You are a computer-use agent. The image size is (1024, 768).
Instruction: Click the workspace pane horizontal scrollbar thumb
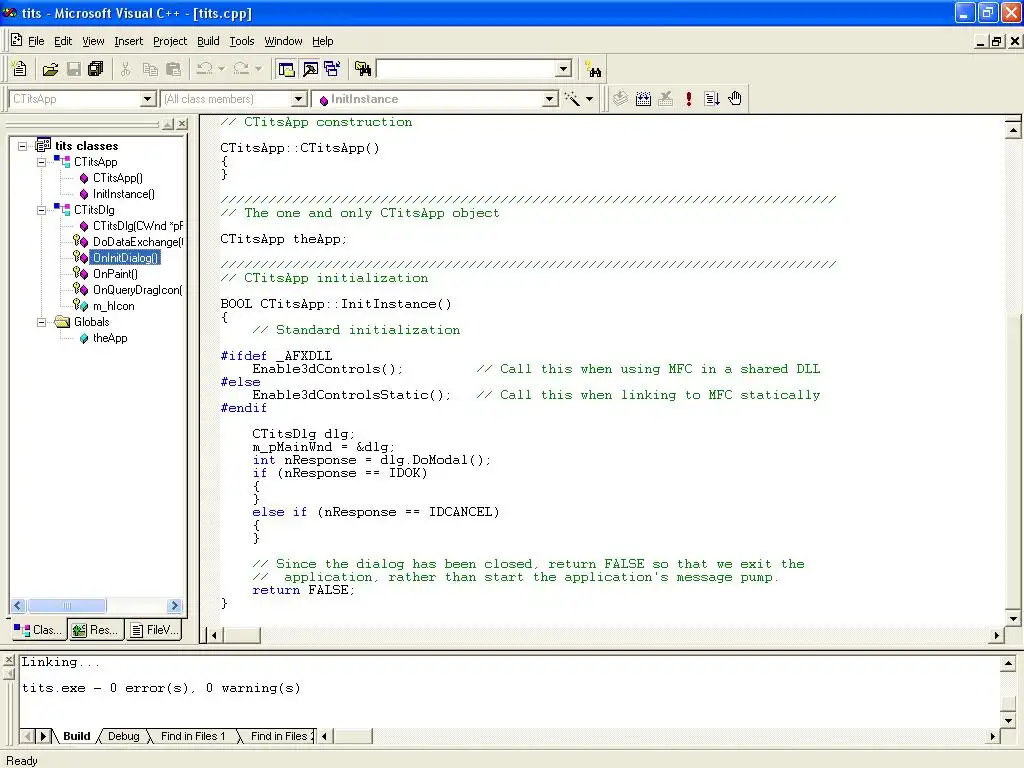pos(67,605)
